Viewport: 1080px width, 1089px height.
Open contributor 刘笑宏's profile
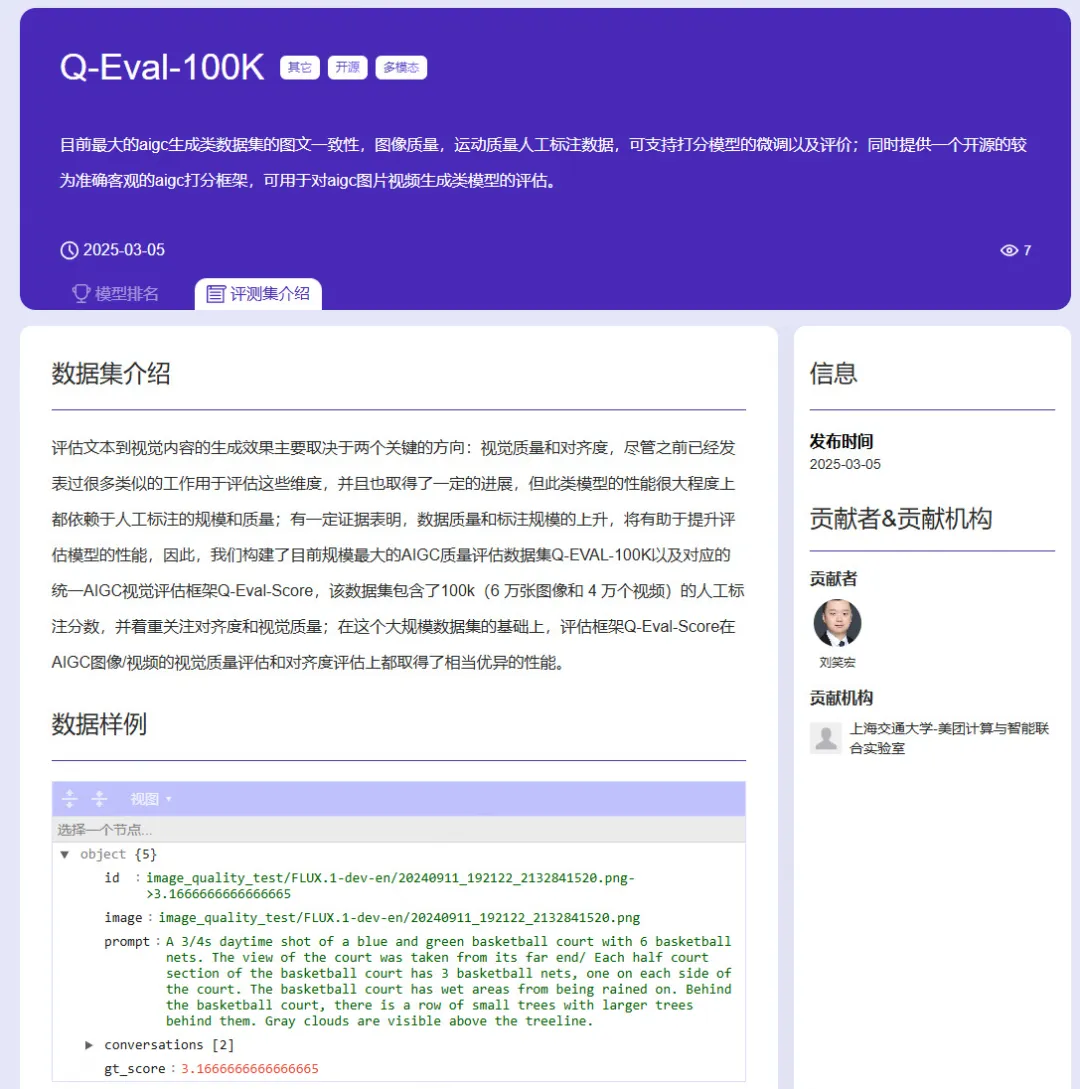[x=838, y=661]
